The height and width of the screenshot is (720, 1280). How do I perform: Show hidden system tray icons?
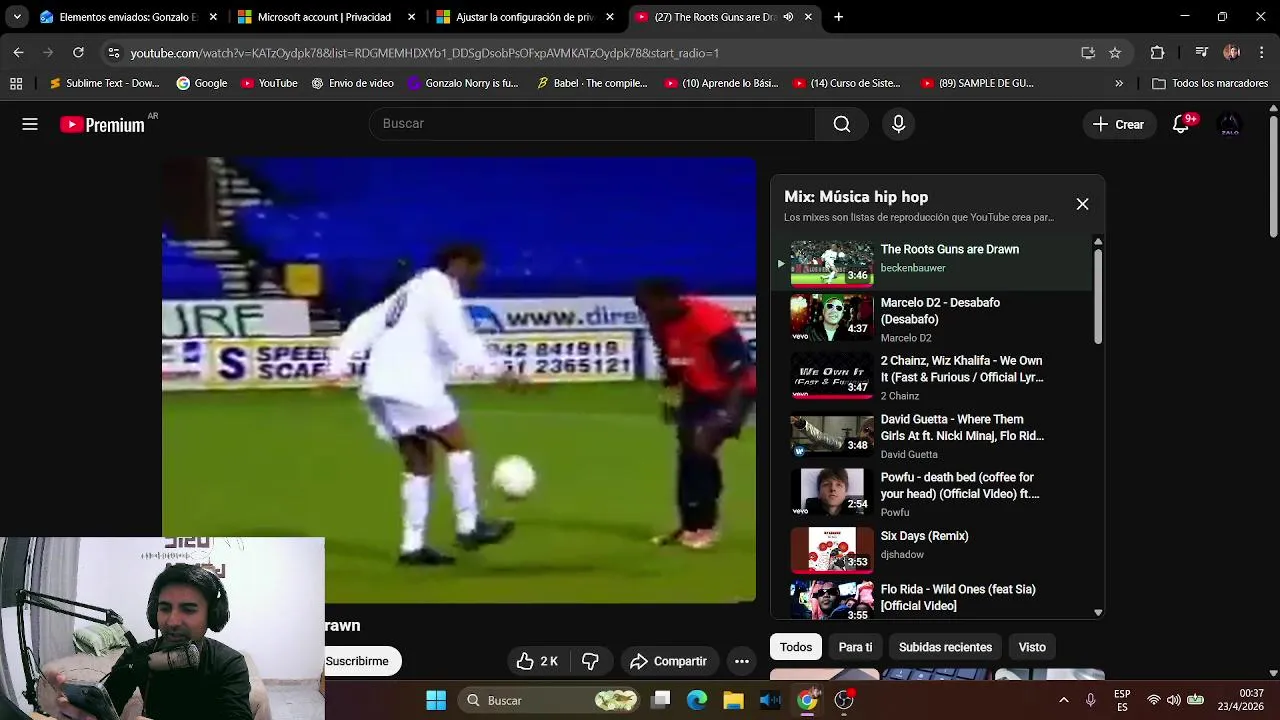[1063, 700]
